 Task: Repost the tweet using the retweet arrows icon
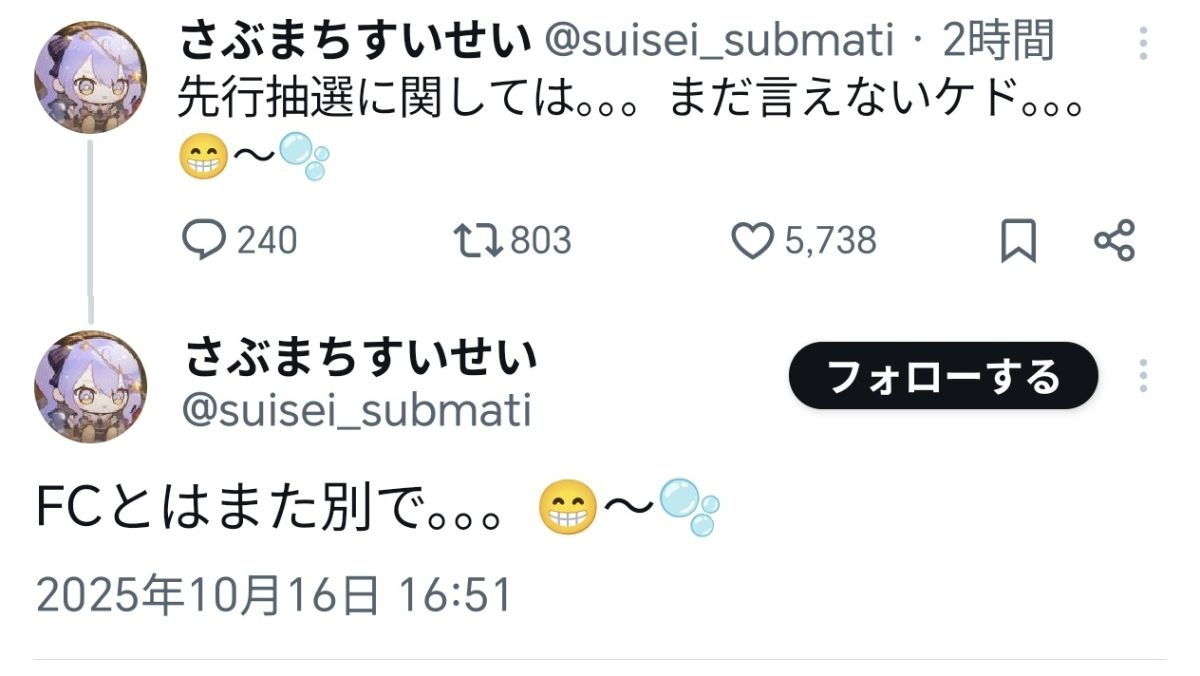477,241
